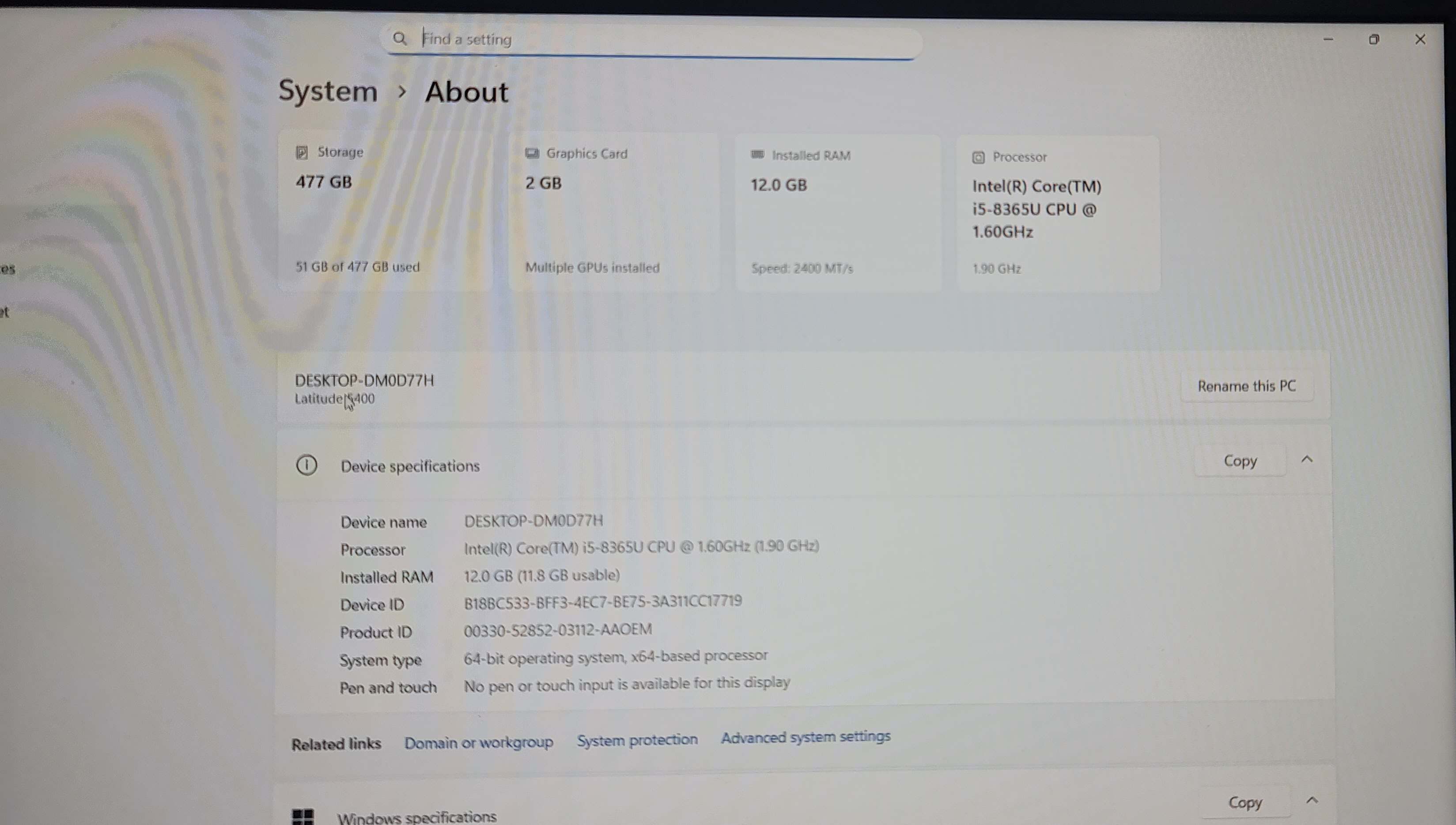Click the Processor chip icon

tap(979, 158)
